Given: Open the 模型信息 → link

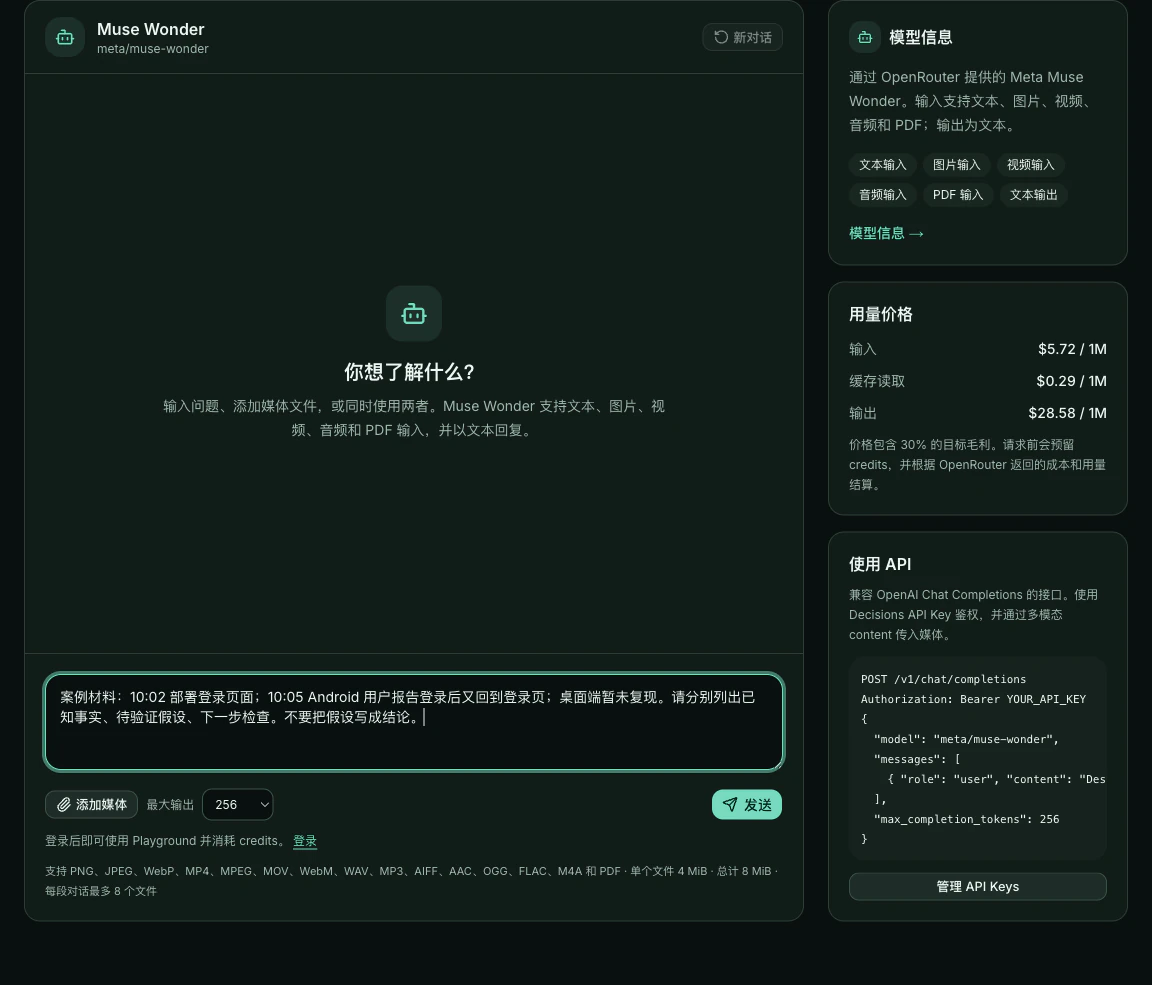Looking at the screenshot, I should [x=886, y=234].
